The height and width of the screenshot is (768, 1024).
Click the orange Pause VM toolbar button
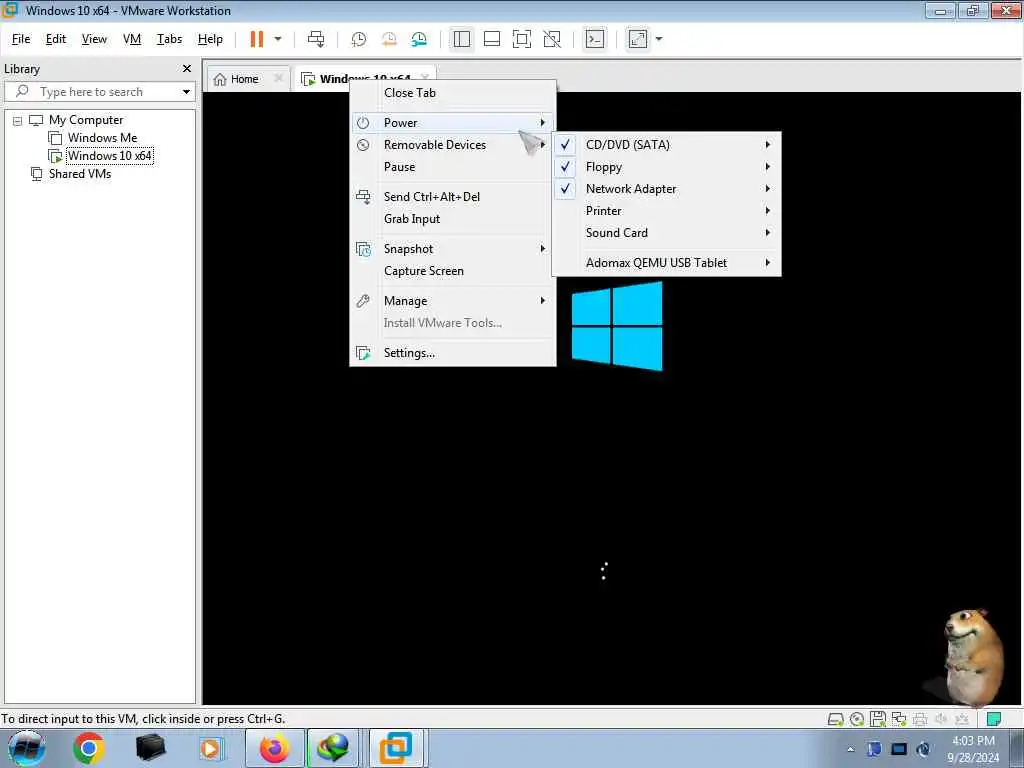257,39
